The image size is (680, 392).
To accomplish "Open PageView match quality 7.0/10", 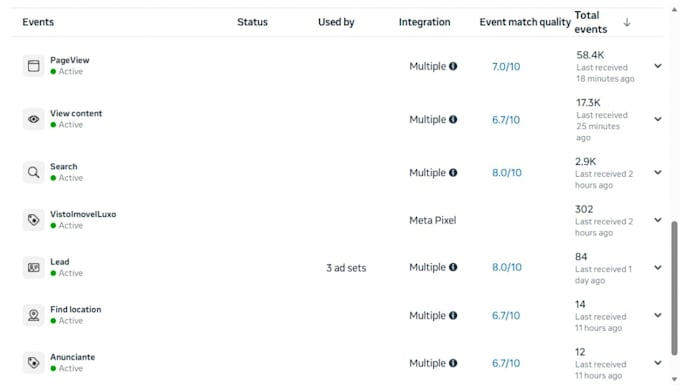I will 506,66.
